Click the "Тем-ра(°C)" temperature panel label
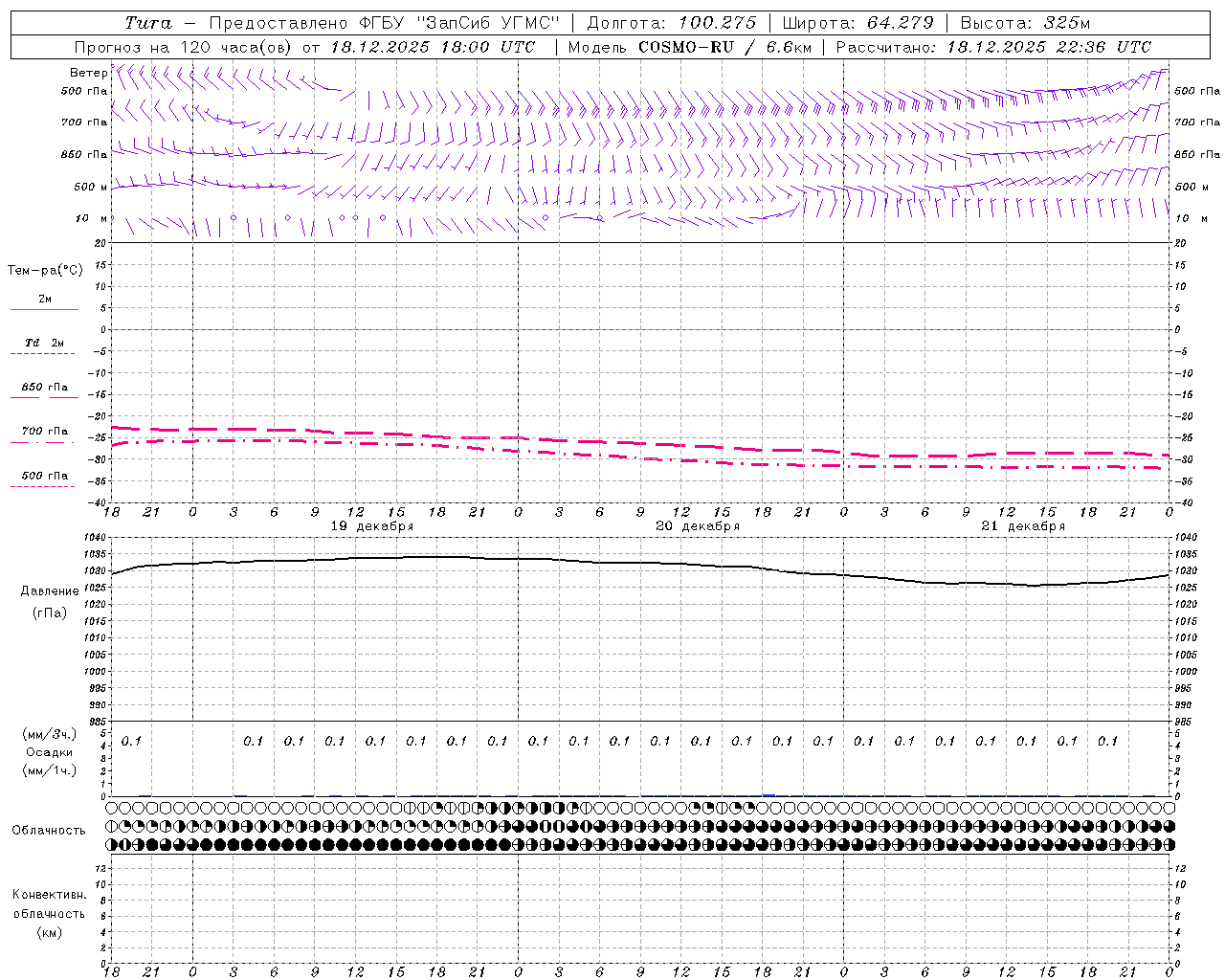Image resolution: width=1225 pixels, height=980 pixels. click(45, 271)
